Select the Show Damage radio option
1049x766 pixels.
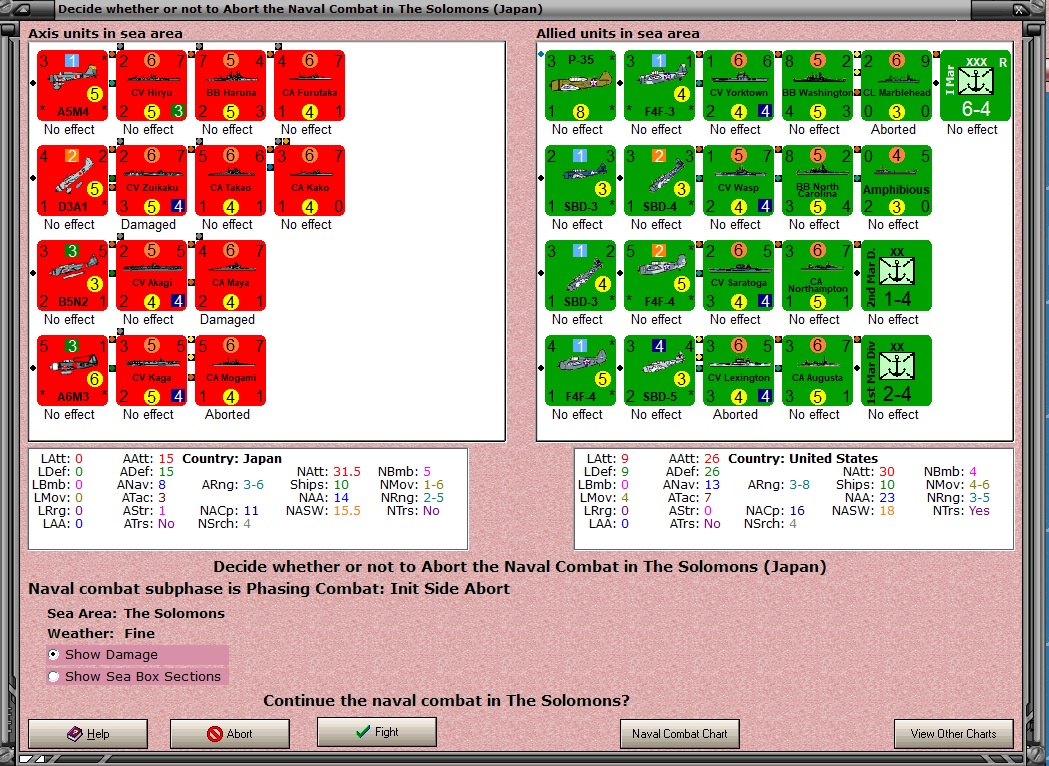point(137,654)
